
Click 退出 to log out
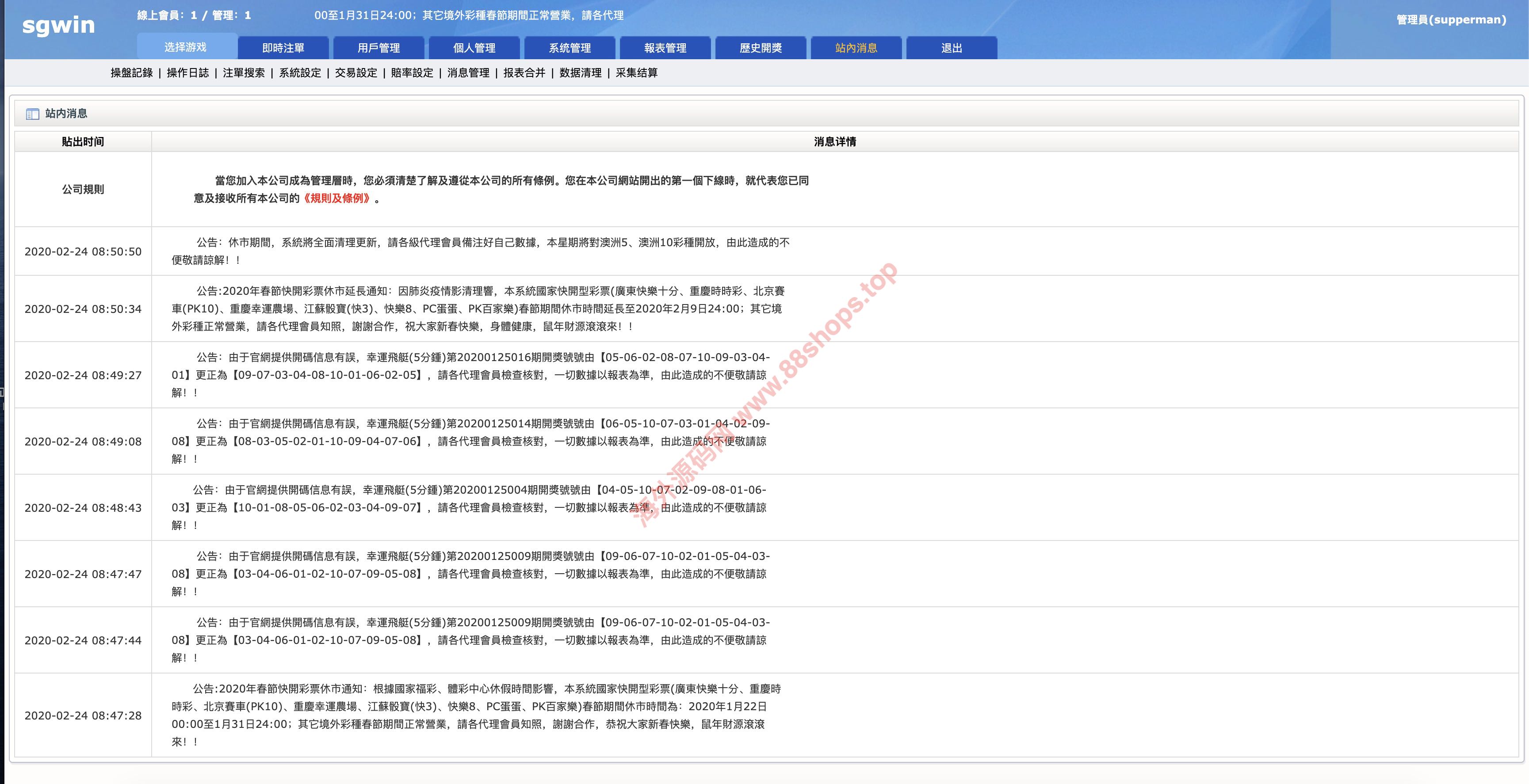(952, 48)
